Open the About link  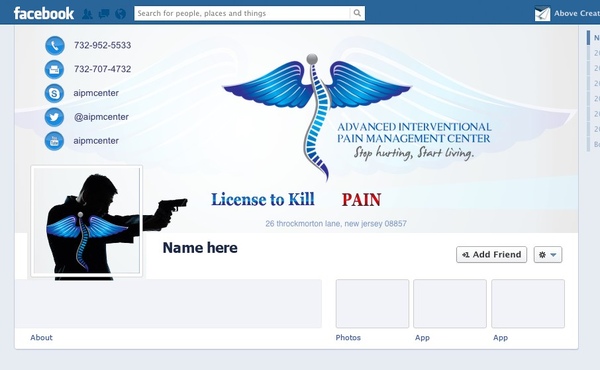point(41,337)
